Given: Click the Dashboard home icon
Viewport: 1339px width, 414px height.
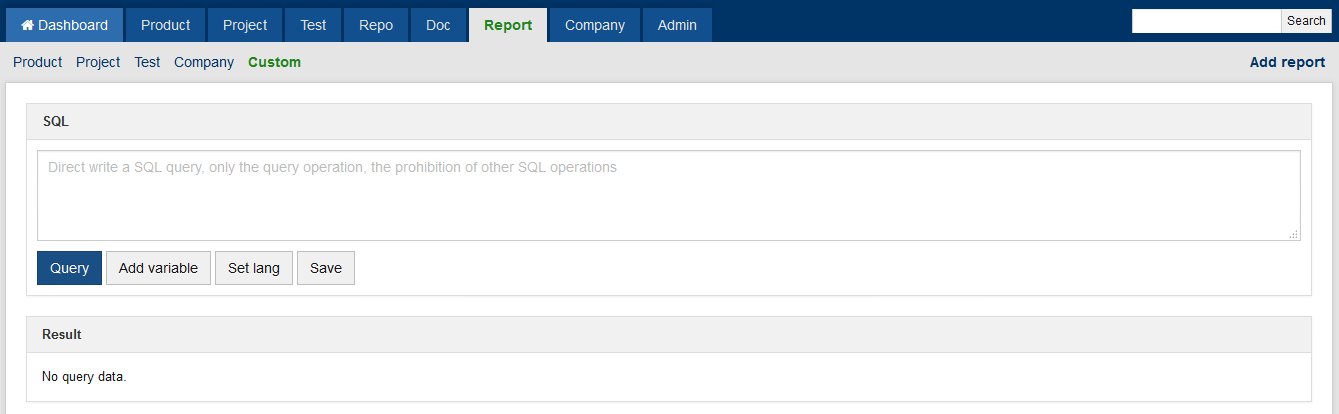Looking at the screenshot, I should click(x=28, y=25).
